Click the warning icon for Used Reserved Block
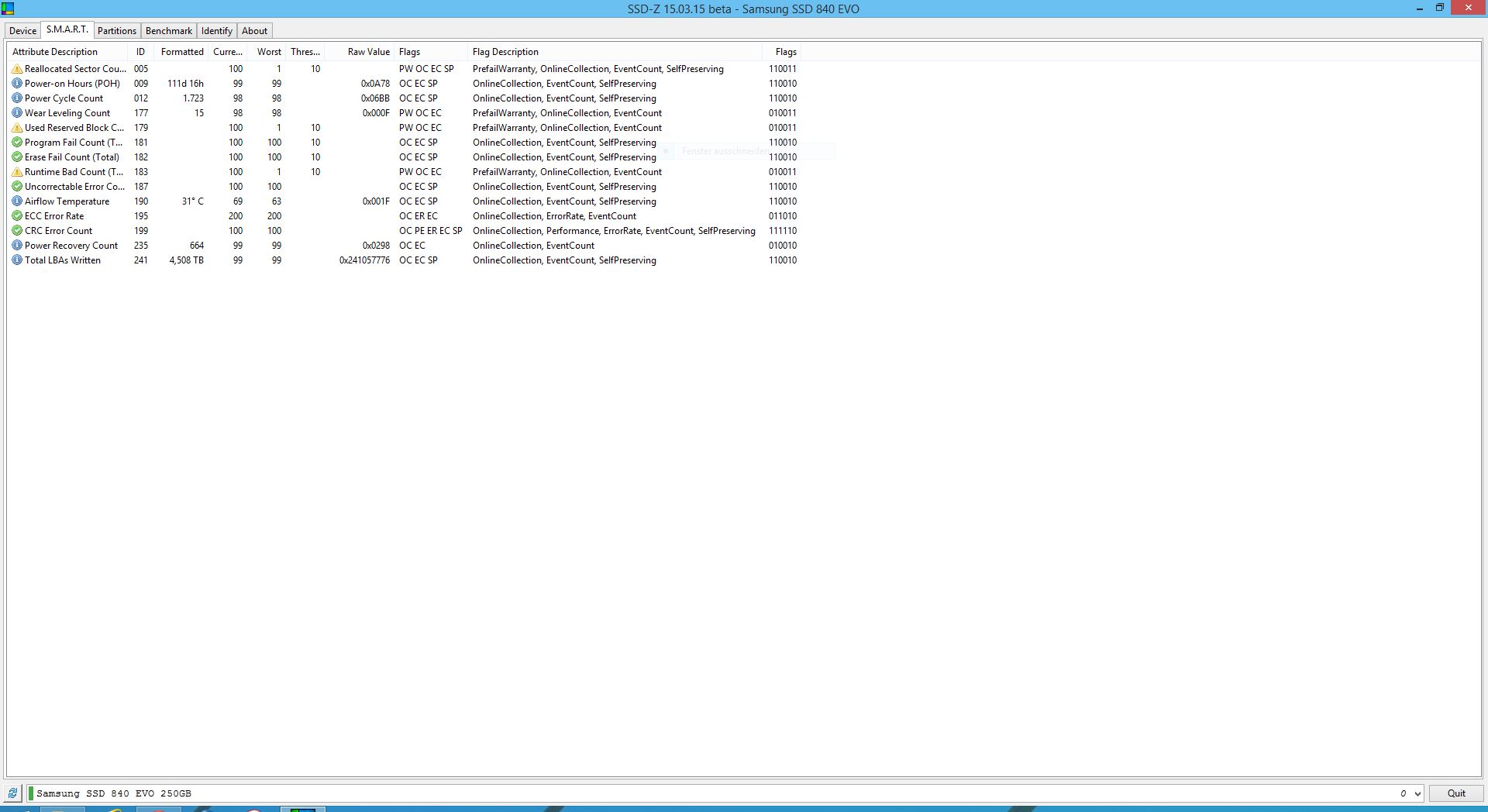 17,128
